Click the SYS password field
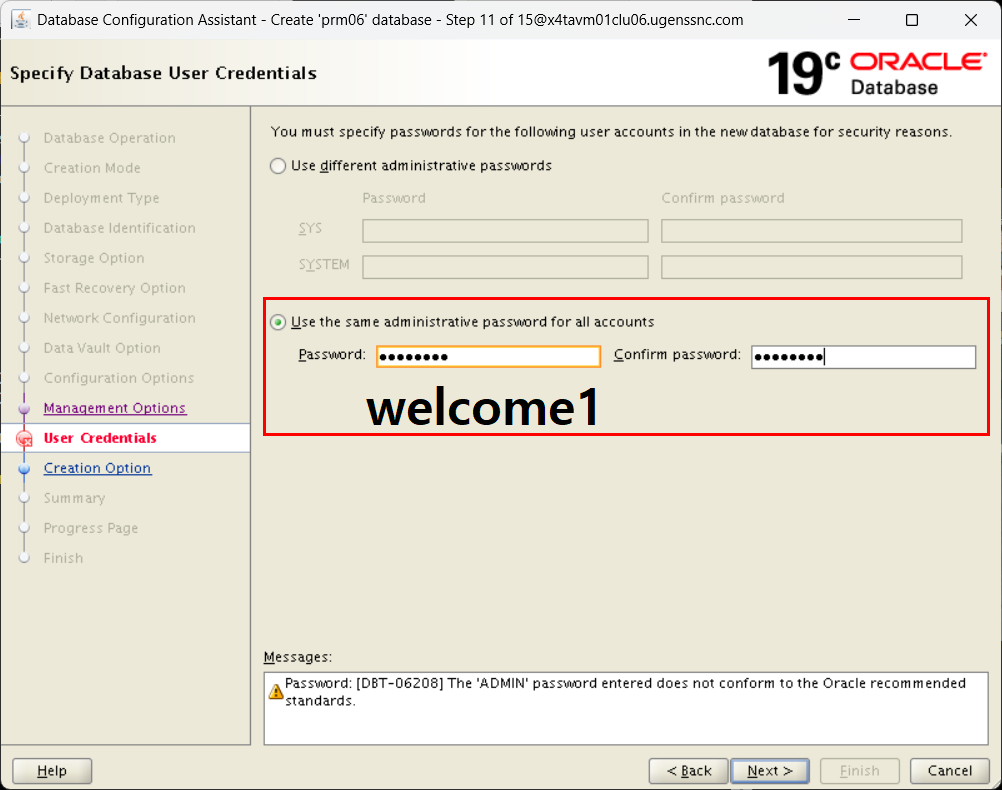1002x790 pixels. [x=505, y=231]
